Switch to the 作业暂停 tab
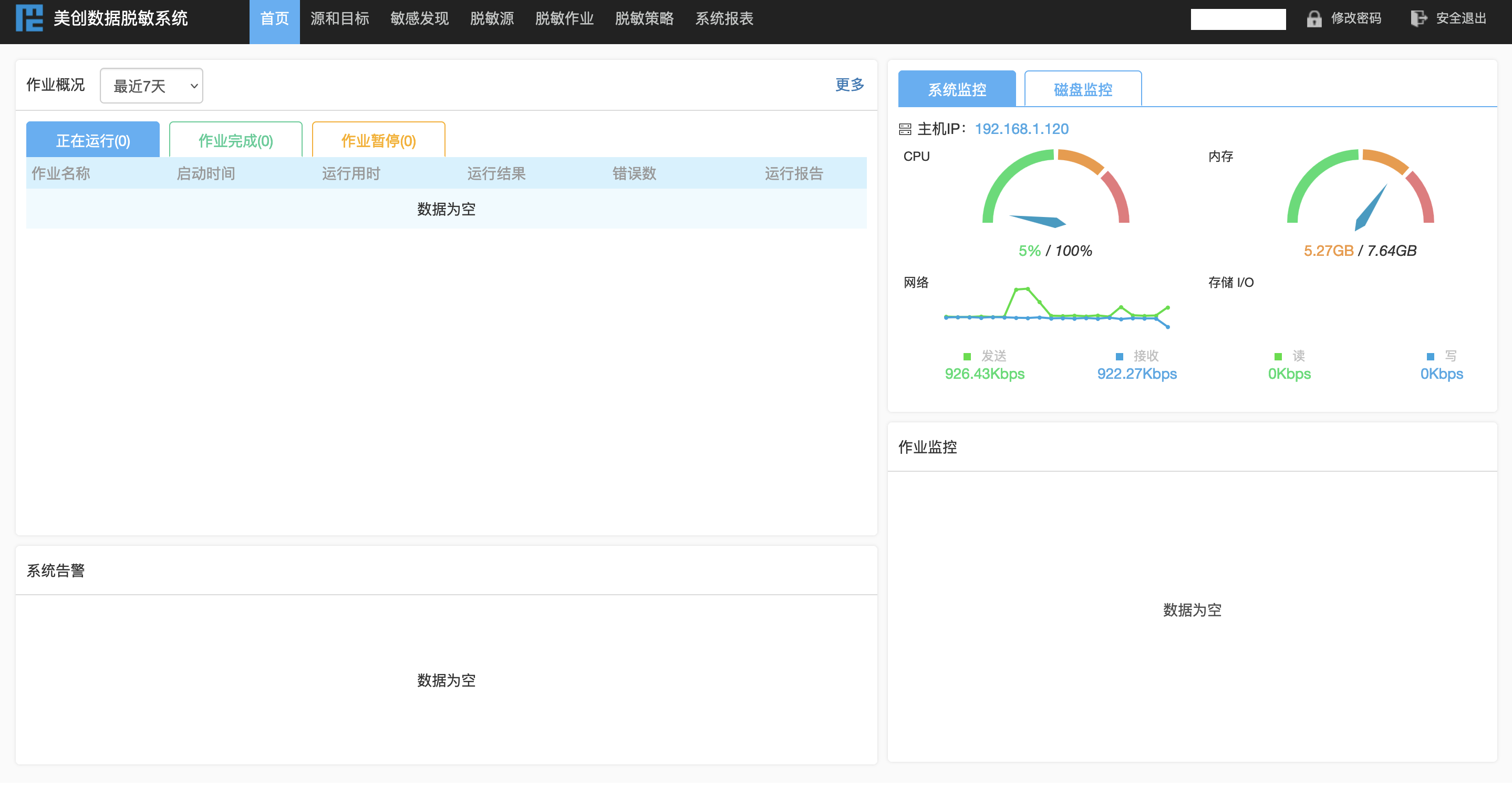This screenshot has height=787, width=1512. 378,140
